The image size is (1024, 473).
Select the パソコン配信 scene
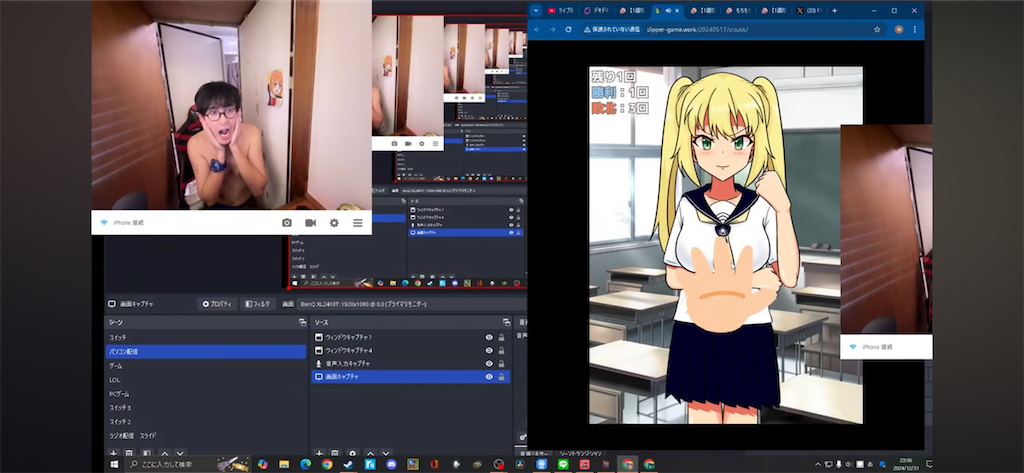pos(206,351)
